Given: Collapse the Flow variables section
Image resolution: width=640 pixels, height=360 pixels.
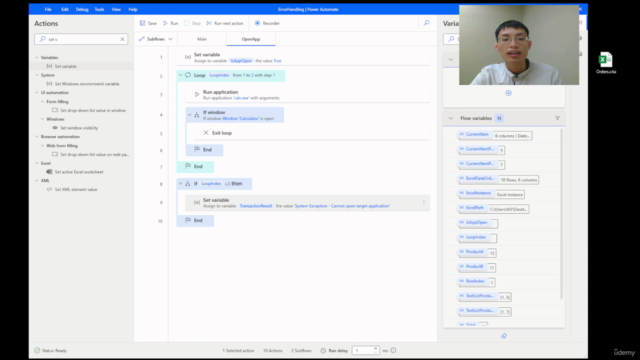Looking at the screenshot, I should coord(451,118).
